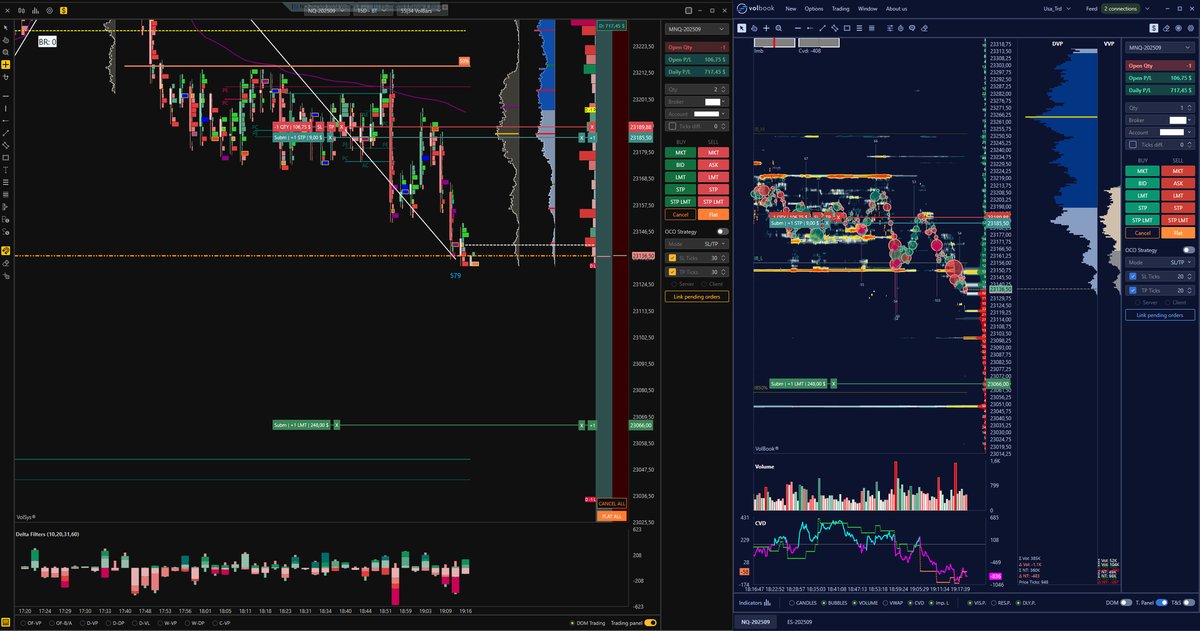Screen dimensions: 1200x631
Task: Switch to the ES-202509 tab
Action: click(x=799, y=622)
